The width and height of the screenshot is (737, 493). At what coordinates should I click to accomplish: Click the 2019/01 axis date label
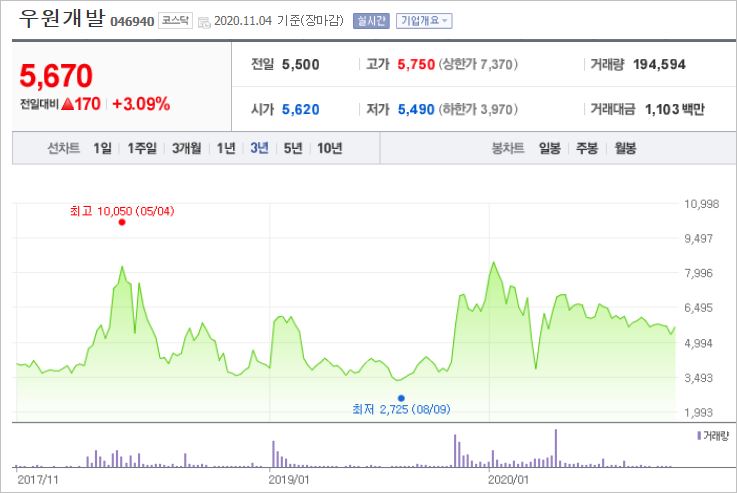click(289, 480)
